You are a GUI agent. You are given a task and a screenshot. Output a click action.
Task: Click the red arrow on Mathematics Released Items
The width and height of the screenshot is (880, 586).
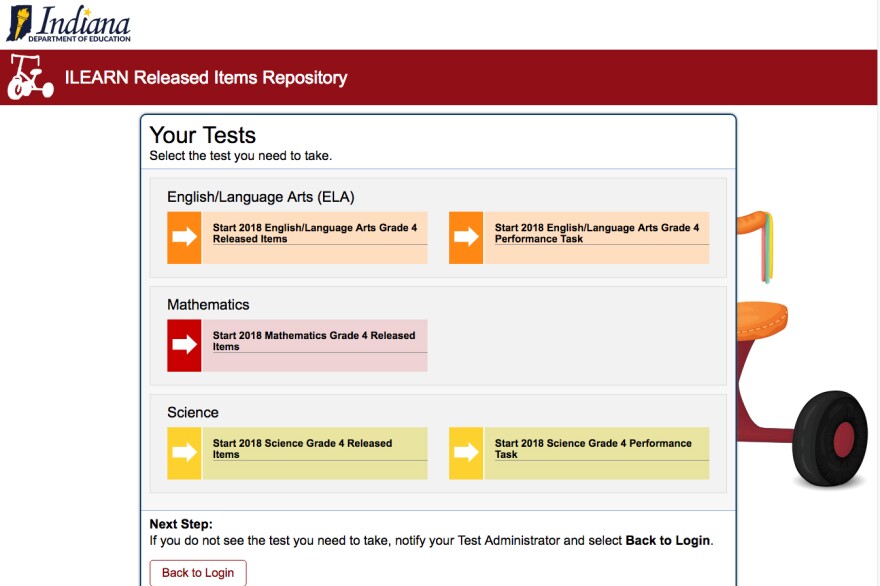[184, 342]
